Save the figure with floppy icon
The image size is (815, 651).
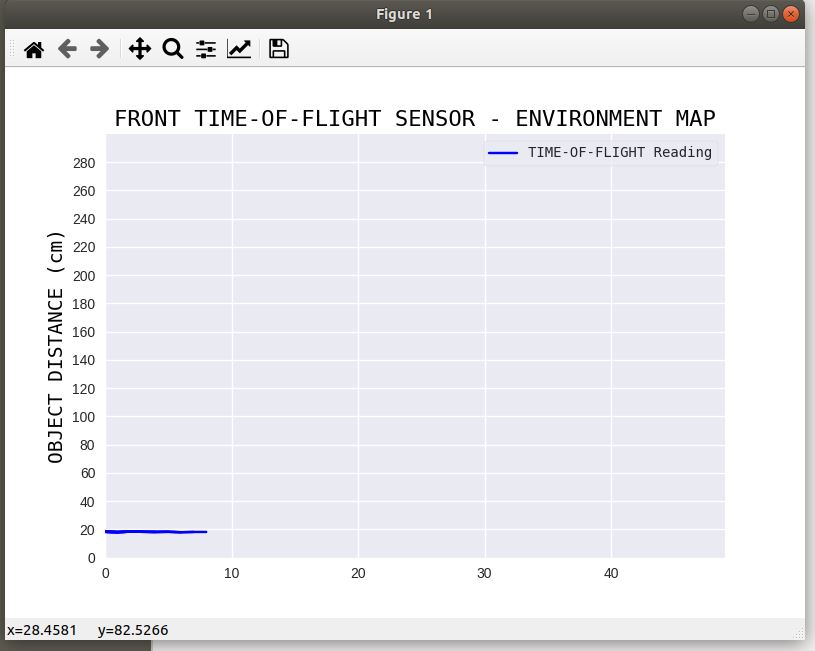click(279, 49)
